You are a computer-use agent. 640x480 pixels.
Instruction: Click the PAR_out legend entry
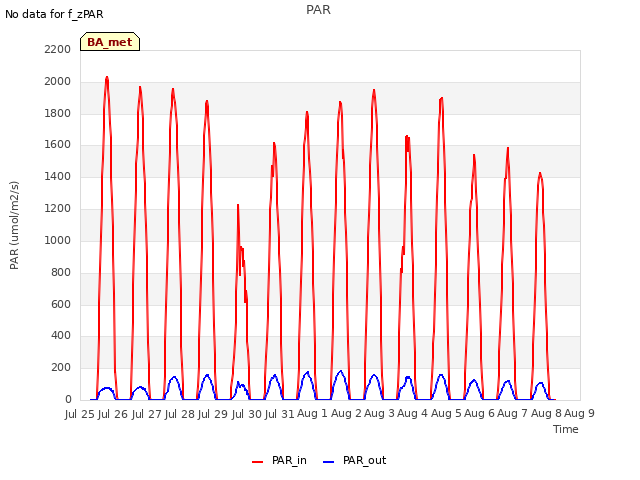click(354, 461)
